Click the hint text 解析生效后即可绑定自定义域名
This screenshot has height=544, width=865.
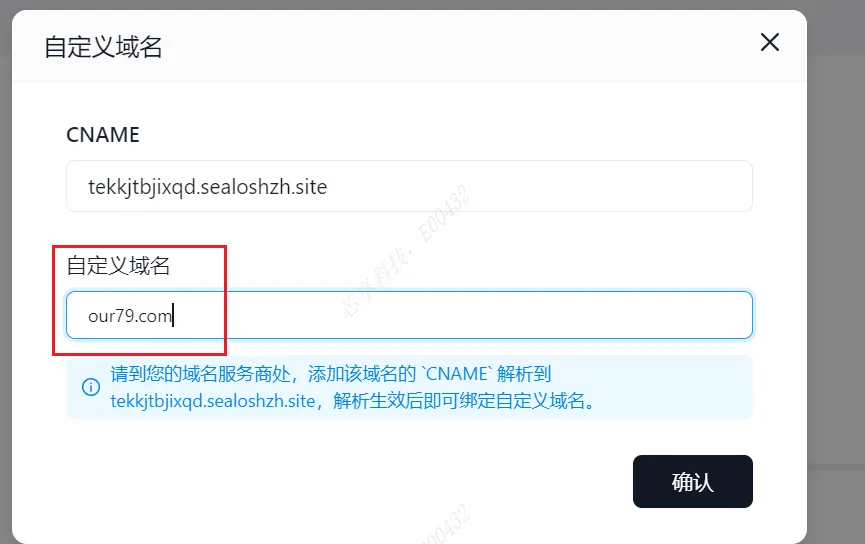pyautogui.click(x=458, y=401)
